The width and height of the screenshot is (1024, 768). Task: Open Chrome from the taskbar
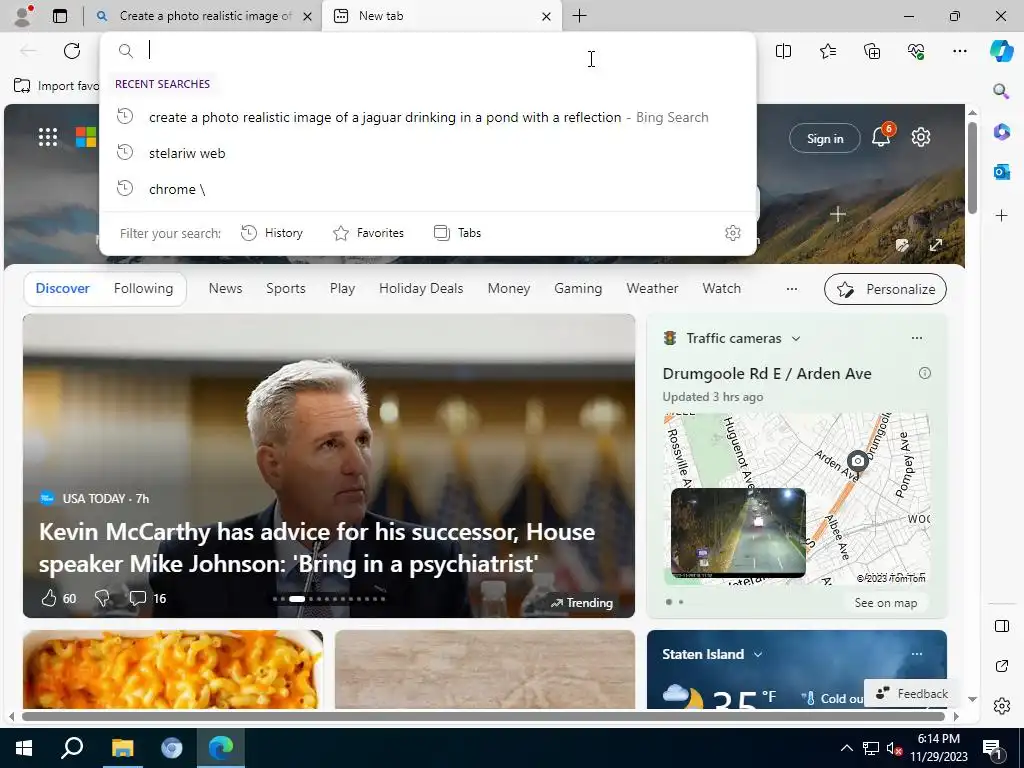(172, 748)
